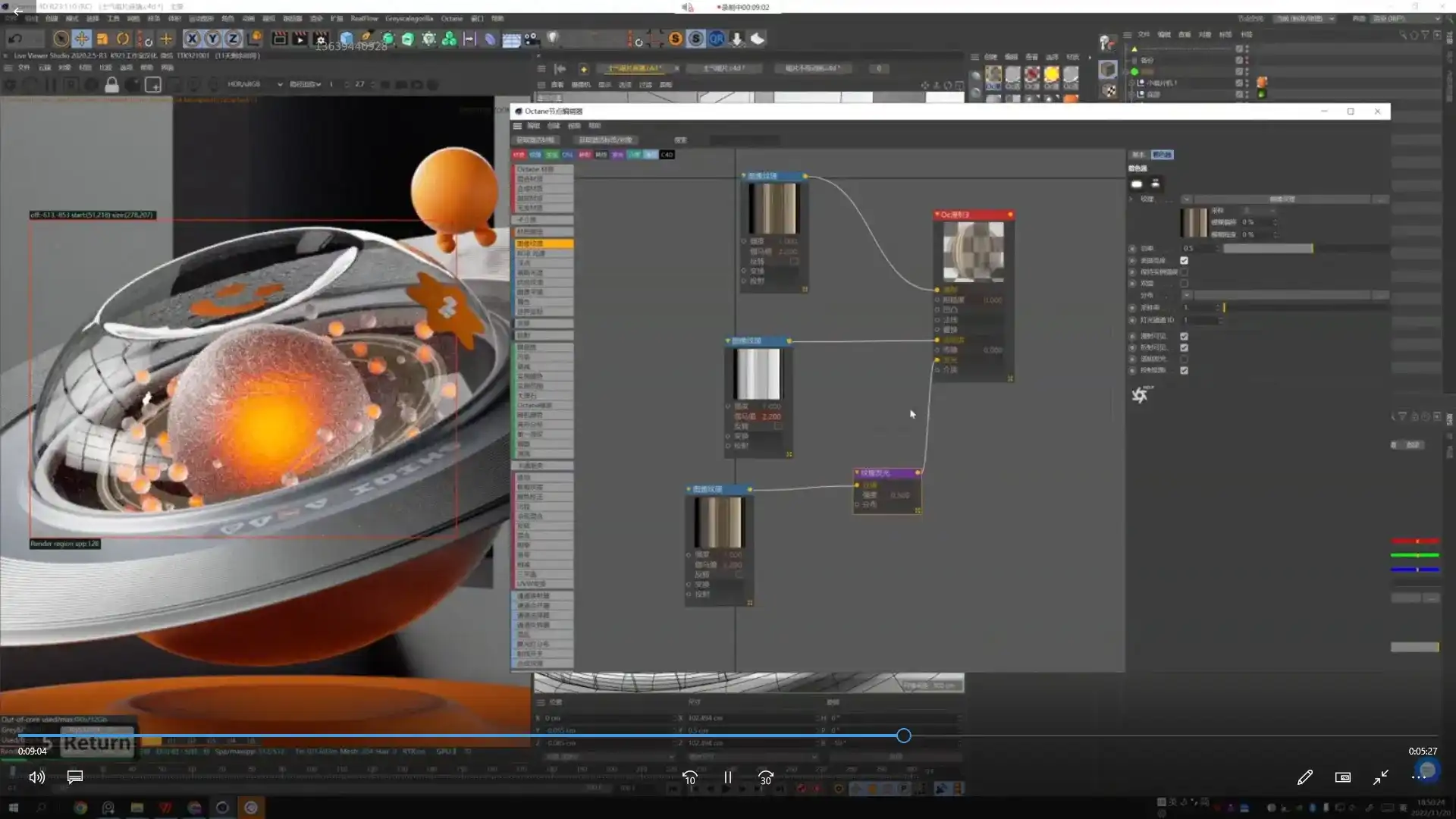
Task: Toggle the X axis lock icon
Action: click(192, 39)
